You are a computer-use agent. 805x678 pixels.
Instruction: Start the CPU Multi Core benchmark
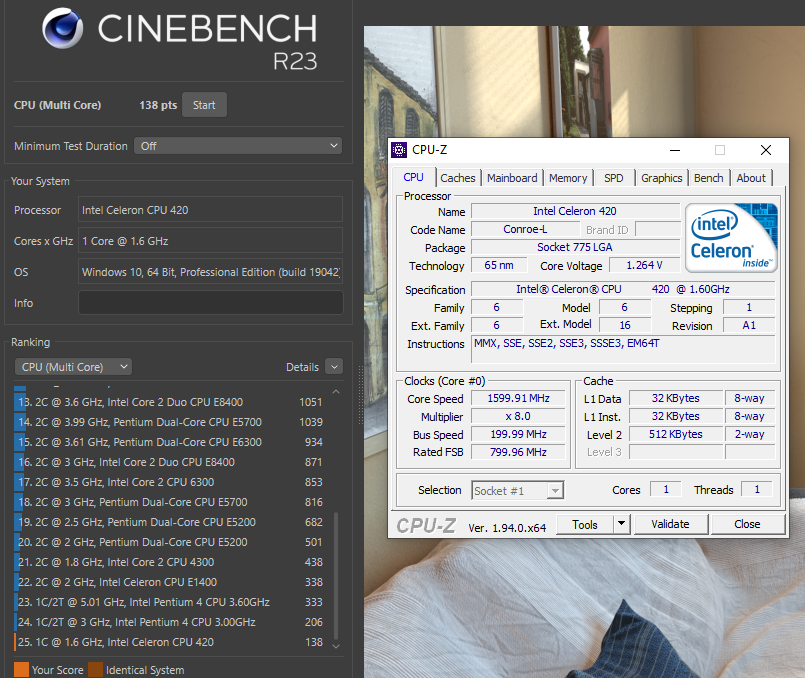point(204,105)
